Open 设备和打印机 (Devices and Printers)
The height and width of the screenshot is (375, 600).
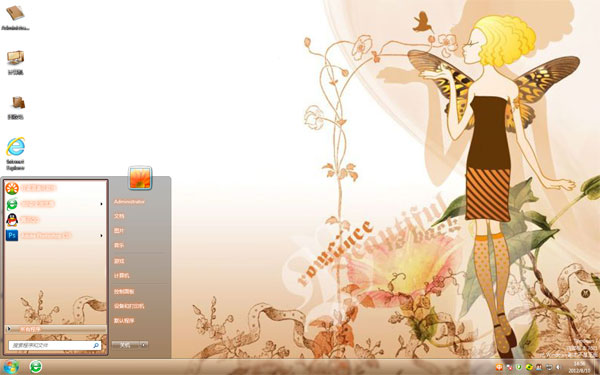129,306
